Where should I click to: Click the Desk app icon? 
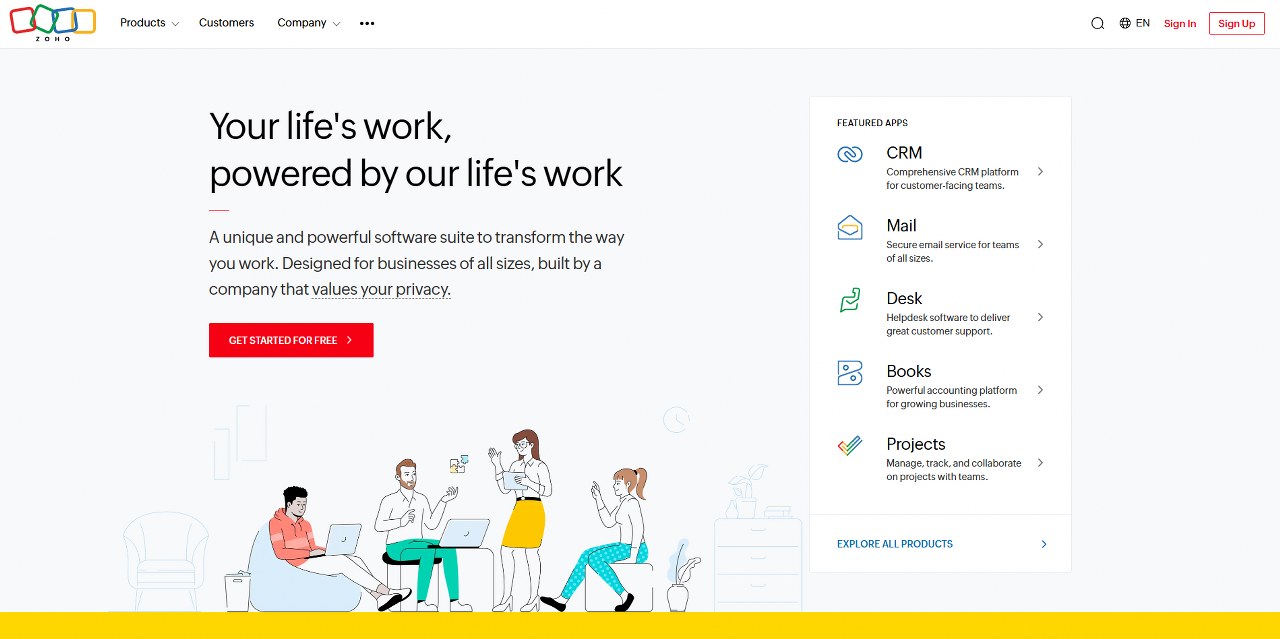850,300
